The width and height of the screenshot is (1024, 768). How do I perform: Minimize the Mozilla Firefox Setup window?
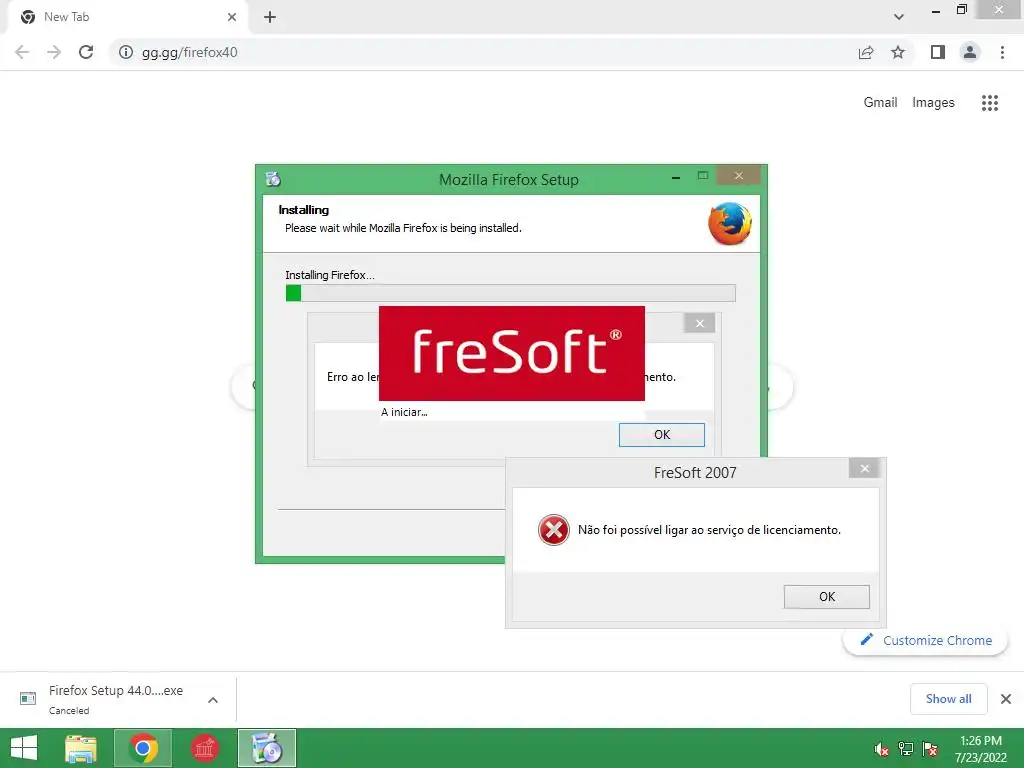click(676, 176)
